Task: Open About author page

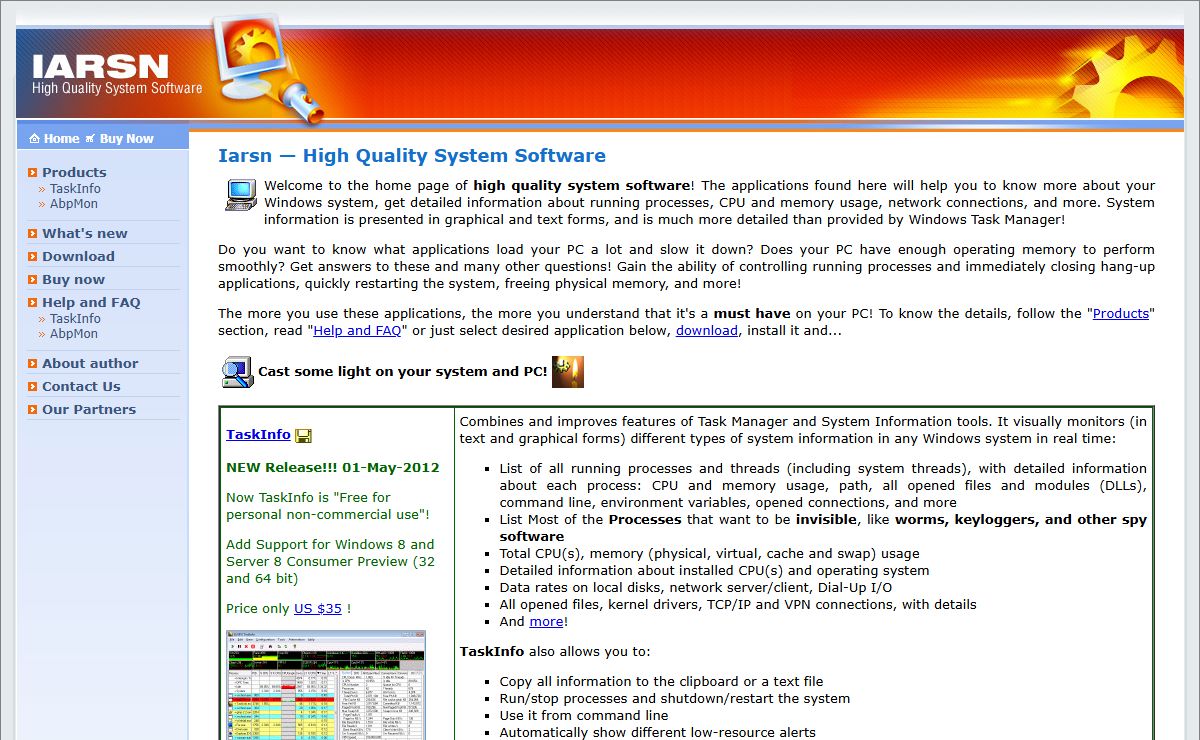Action: [90, 363]
